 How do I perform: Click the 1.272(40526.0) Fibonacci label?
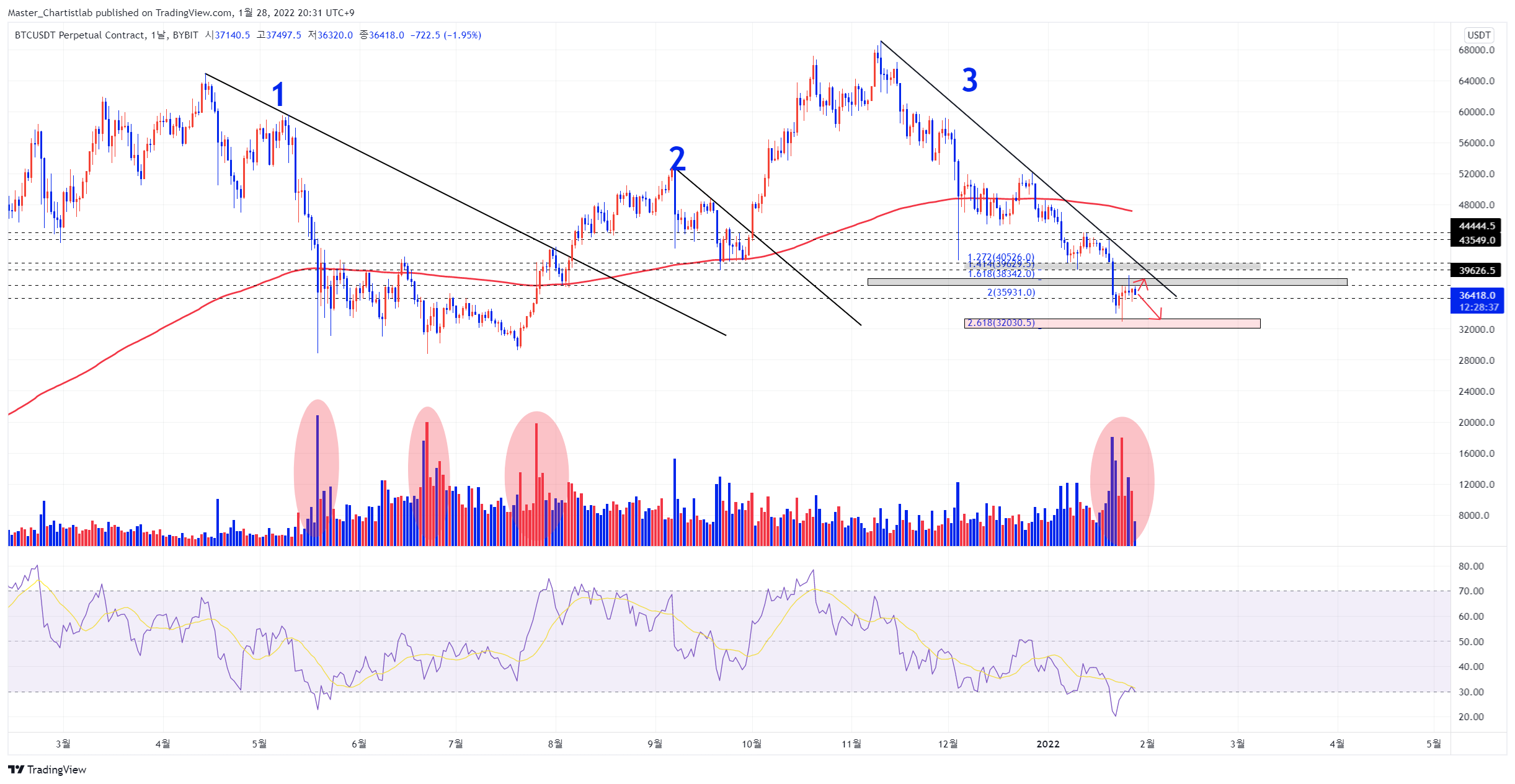(x=1001, y=257)
